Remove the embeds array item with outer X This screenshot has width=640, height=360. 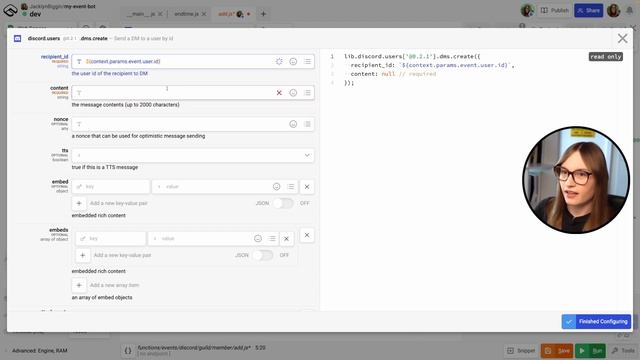pos(307,235)
